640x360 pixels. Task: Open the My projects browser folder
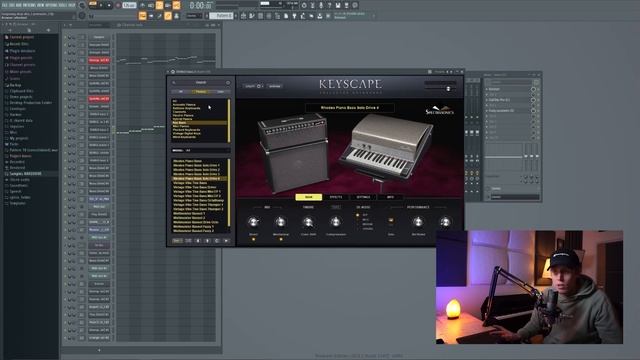coord(19,138)
